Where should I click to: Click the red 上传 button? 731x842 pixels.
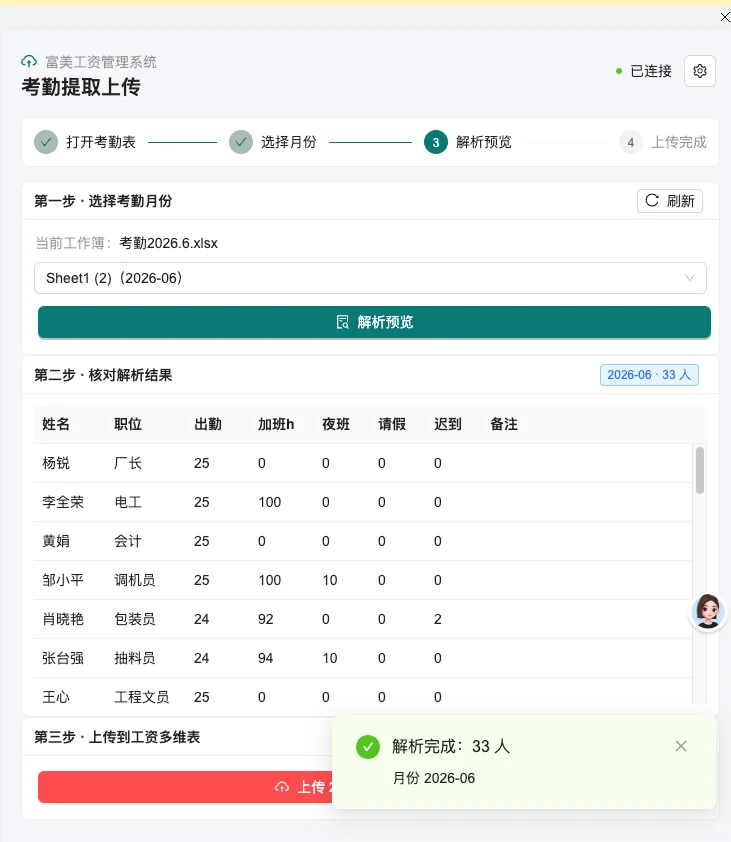pos(185,787)
